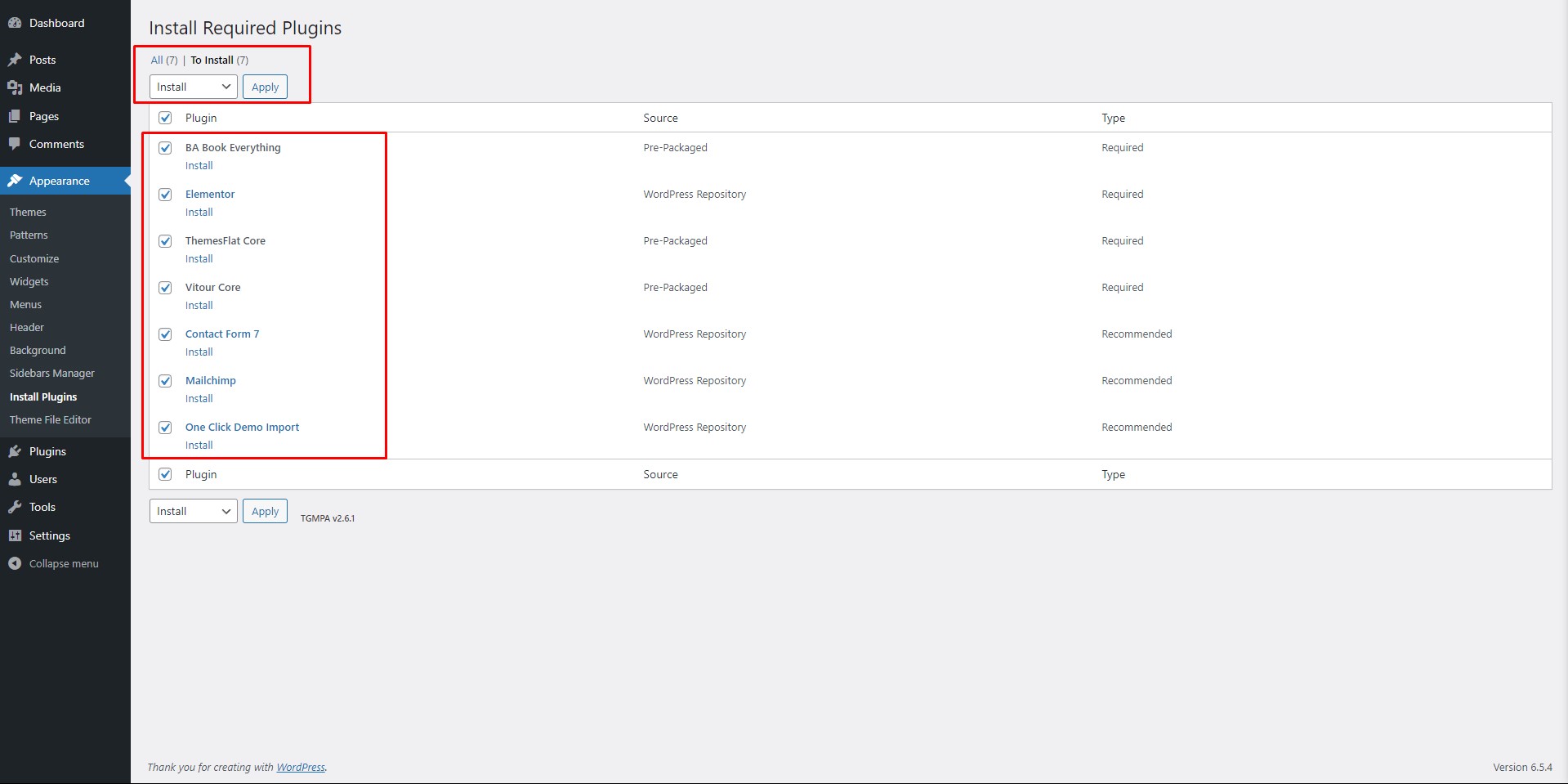
Task: Click the Version 6.5.4 footer text
Action: (1522, 767)
